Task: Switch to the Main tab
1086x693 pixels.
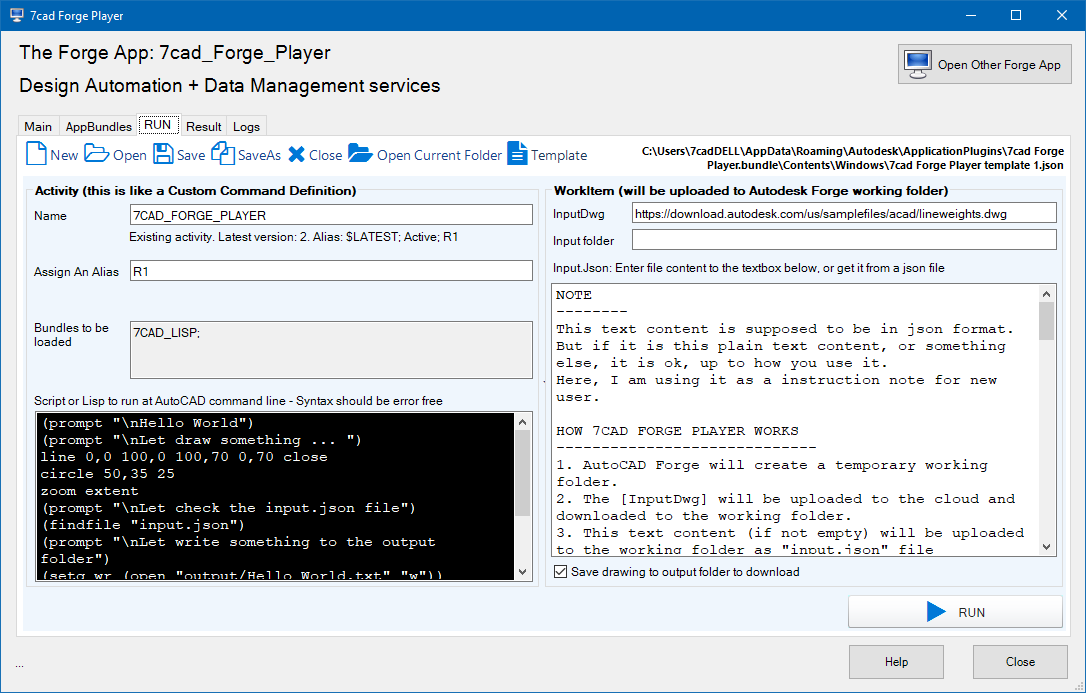Action: [38, 127]
